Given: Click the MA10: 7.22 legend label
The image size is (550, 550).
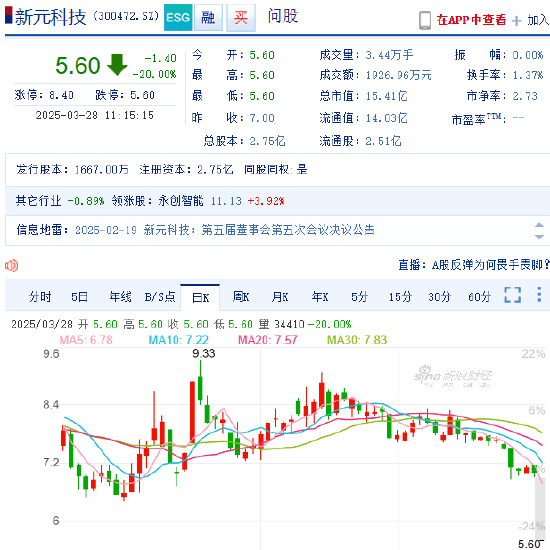Looking at the screenshot, I should click(179, 340).
